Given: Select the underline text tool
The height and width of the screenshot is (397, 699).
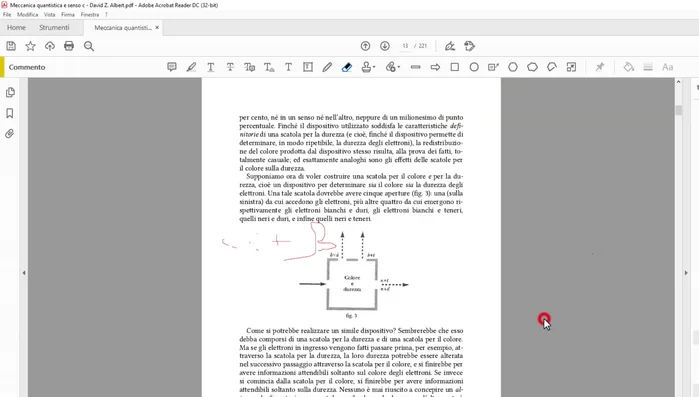Looking at the screenshot, I should tap(210, 67).
